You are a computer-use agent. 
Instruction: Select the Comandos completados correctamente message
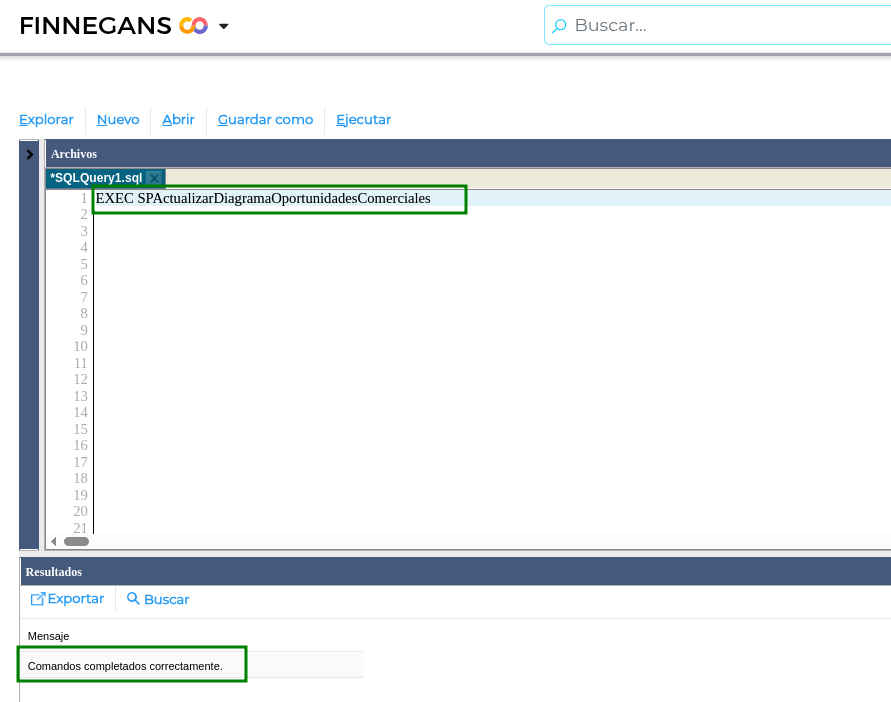(x=125, y=666)
